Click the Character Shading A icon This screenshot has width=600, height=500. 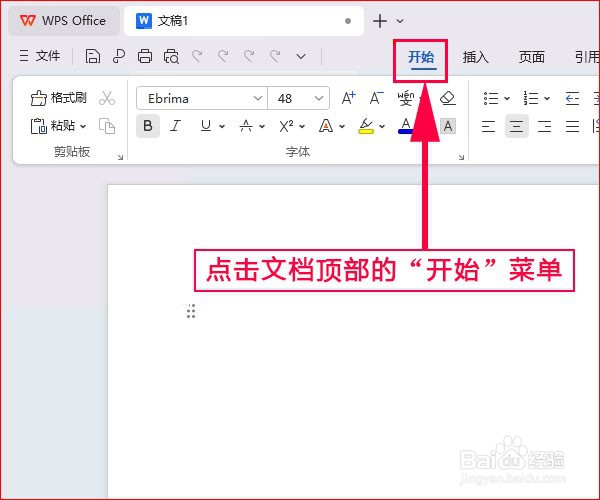click(x=448, y=126)
